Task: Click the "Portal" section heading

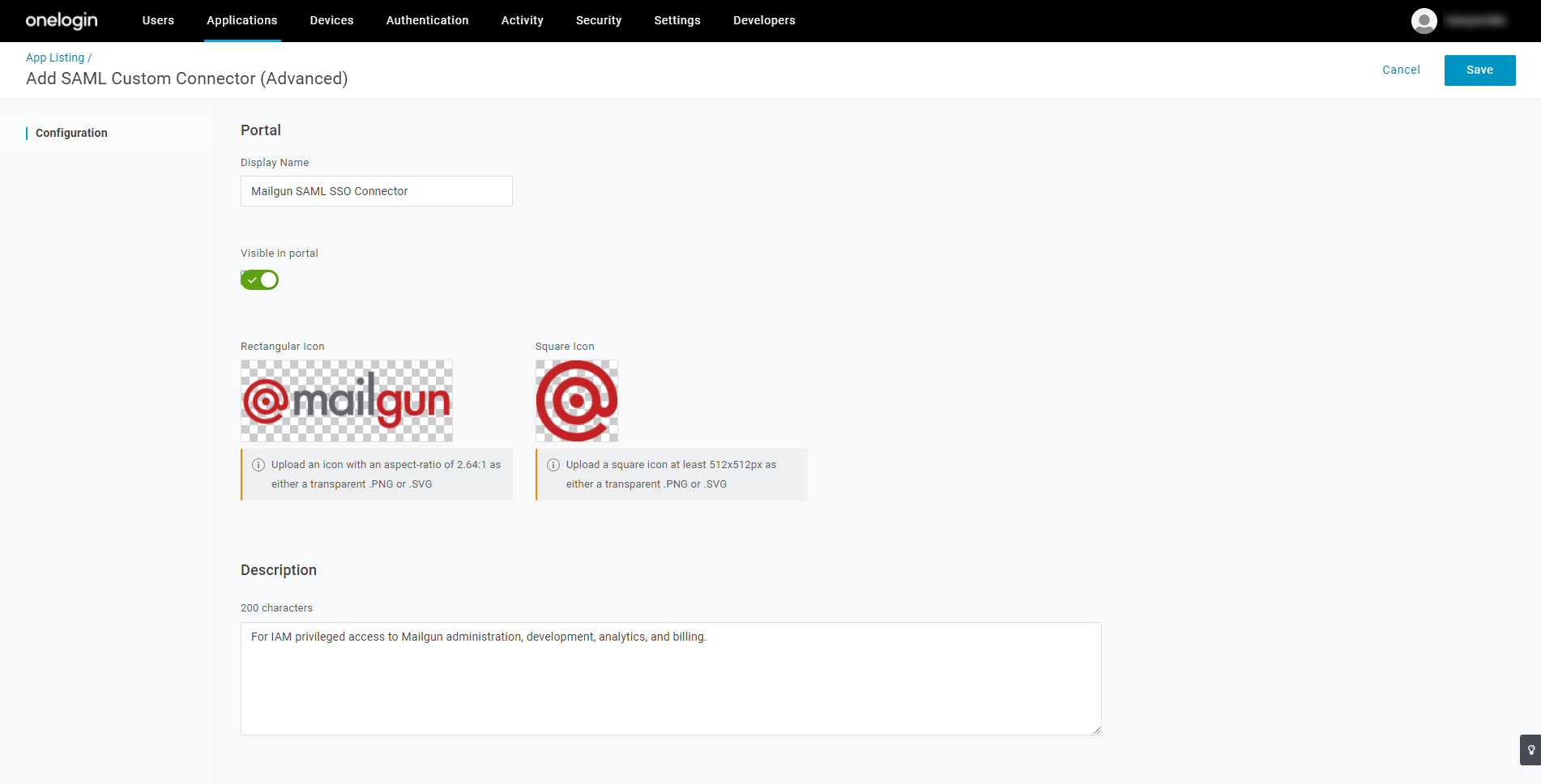Action: pos(261,130)
